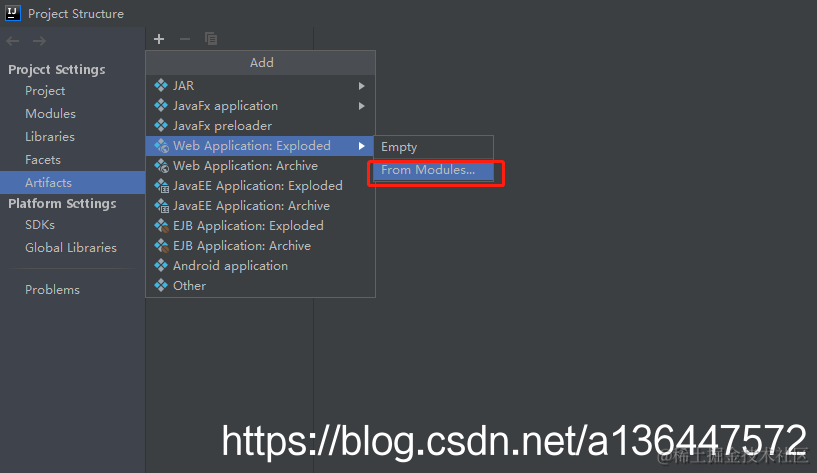Viewport: 817px width, 473px height.
Task: Choose Web Application: Archive entry
Action: pos(260,166)
